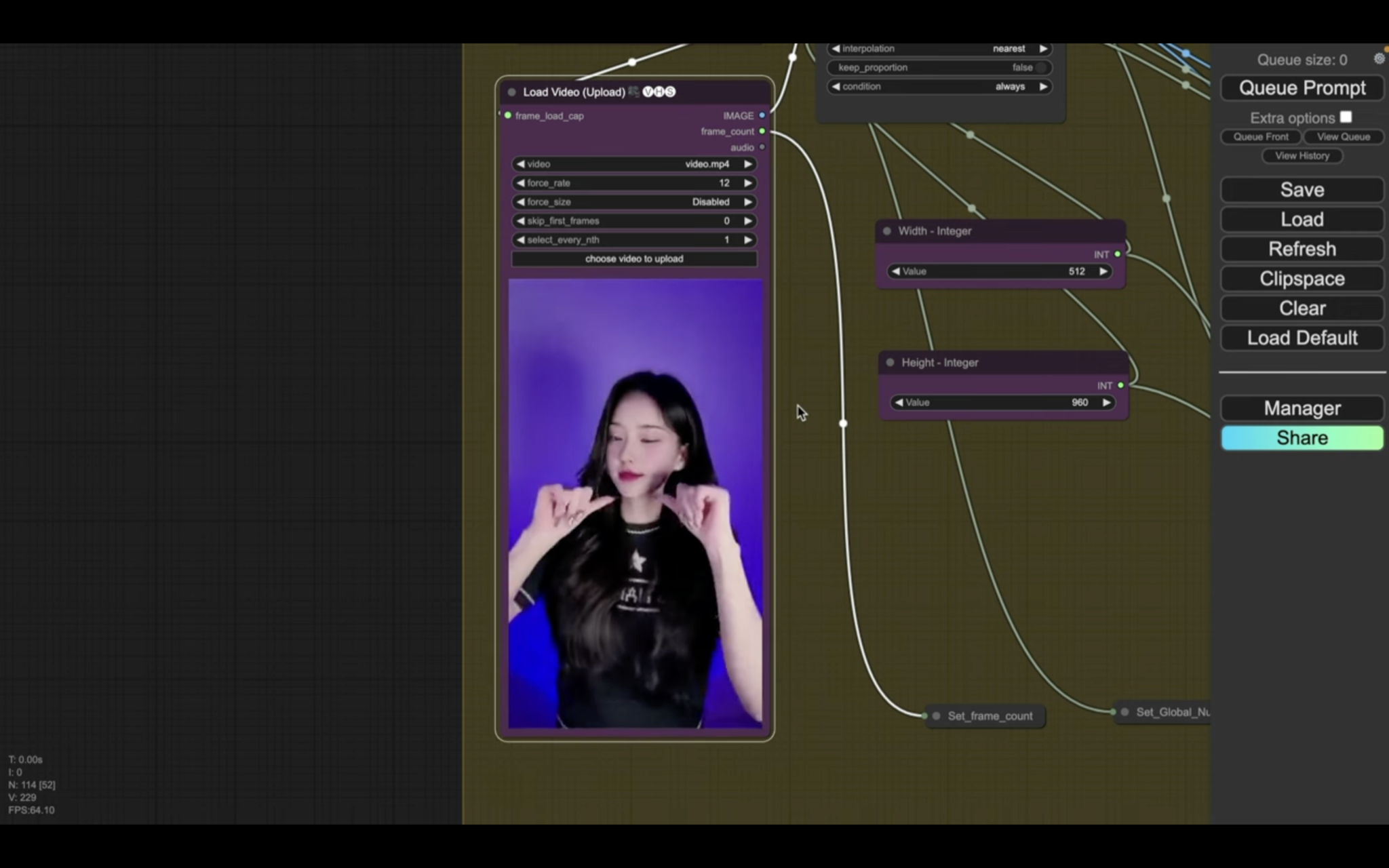Decrease Width value with the left arrow
This screenshot has height=868, width=1389.
[x=896, y=271]
